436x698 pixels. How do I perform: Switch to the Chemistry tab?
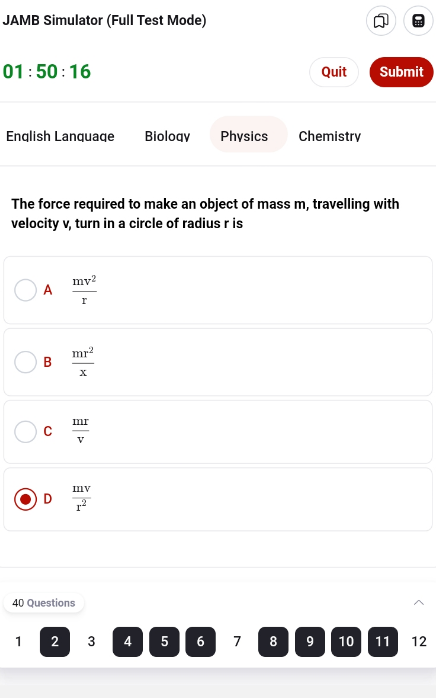[x=330, y=136]
